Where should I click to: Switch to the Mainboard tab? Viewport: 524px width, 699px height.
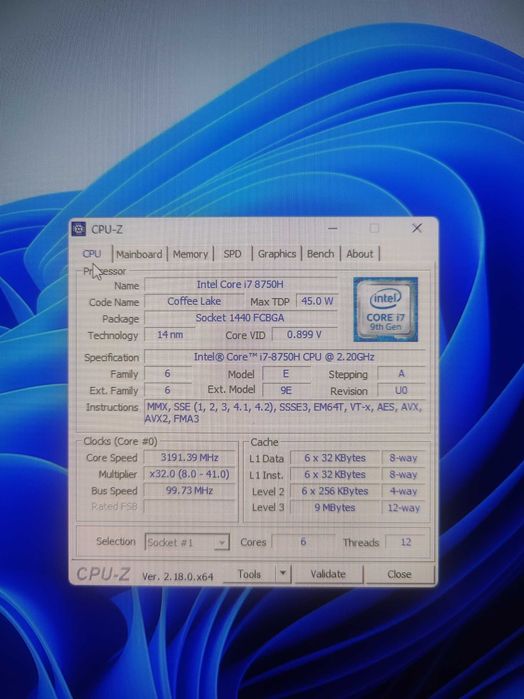click(139, 254)
